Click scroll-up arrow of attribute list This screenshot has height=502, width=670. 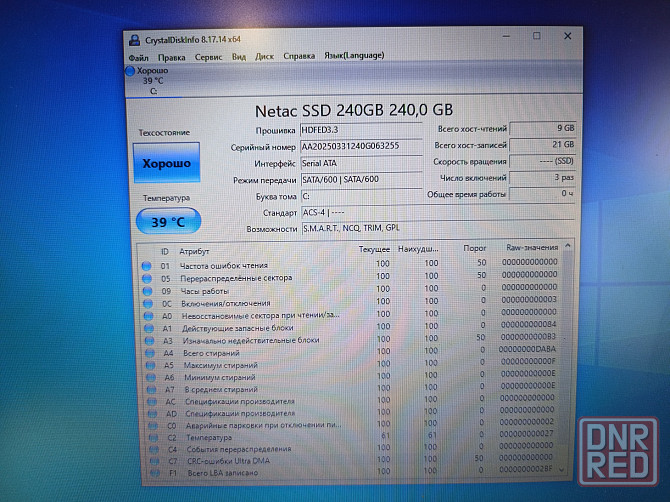pos(567,246)
